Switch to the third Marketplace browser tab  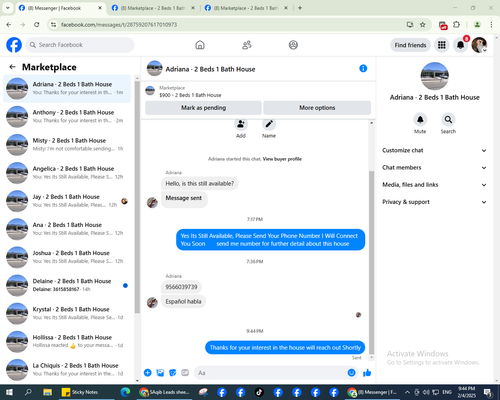[x=246, y=8]
